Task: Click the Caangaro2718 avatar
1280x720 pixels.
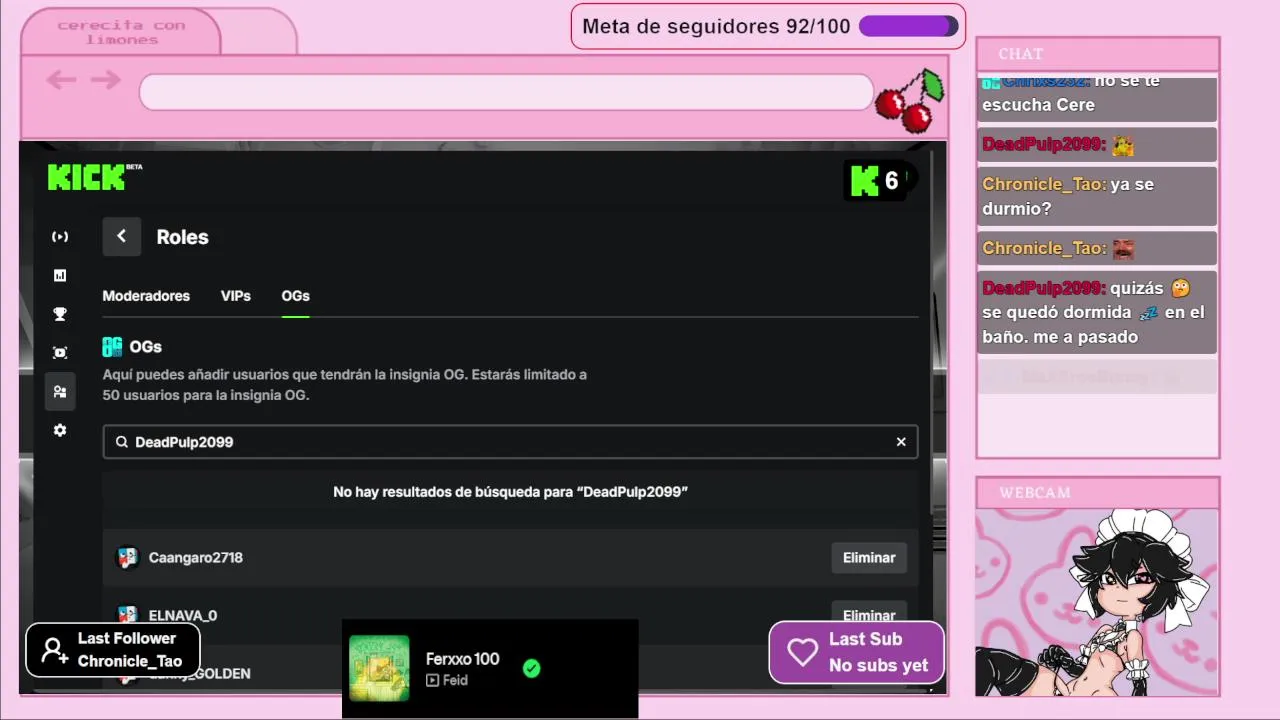Action: pyautogui.click(x=127, y=558)
